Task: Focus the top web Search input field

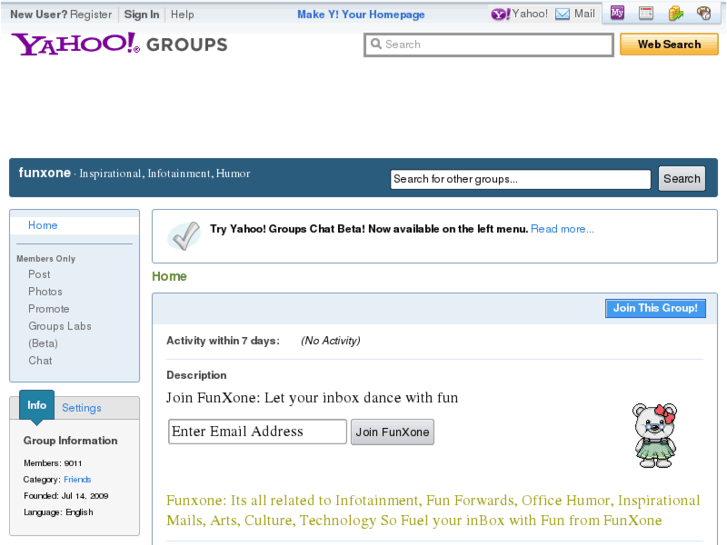Action: click(489, 45)
